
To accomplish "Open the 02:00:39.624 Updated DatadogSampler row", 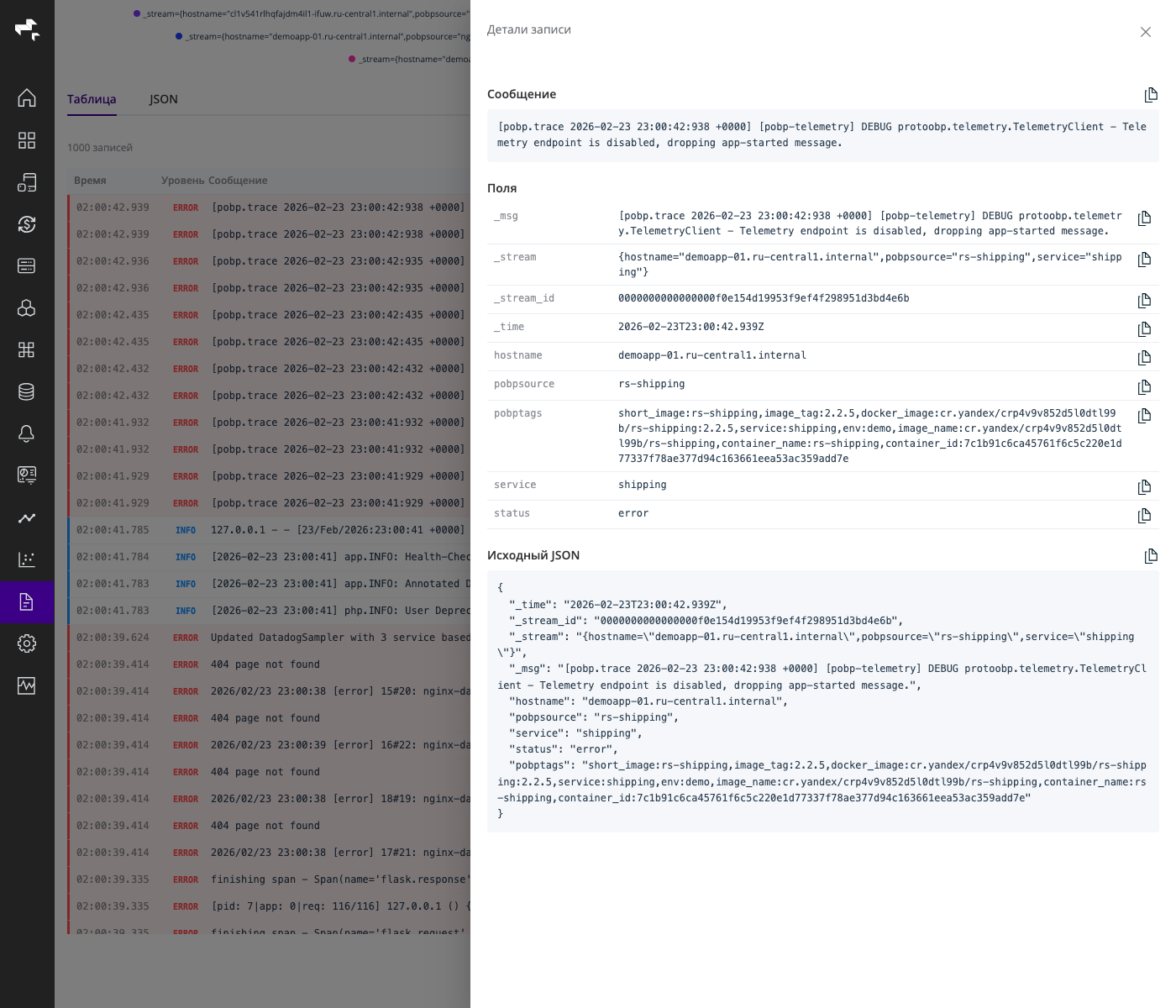I will pos(269,638).
